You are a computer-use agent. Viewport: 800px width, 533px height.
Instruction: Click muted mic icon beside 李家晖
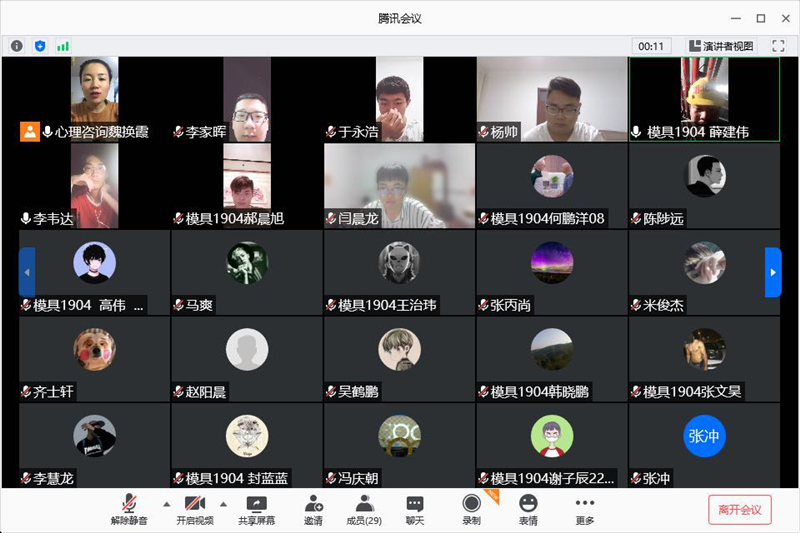coord(178,132)
